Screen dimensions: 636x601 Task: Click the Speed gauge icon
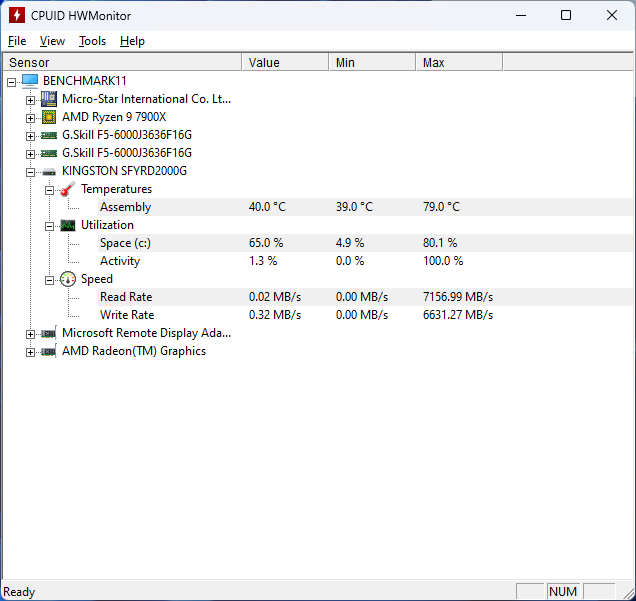tap(68, 279)
